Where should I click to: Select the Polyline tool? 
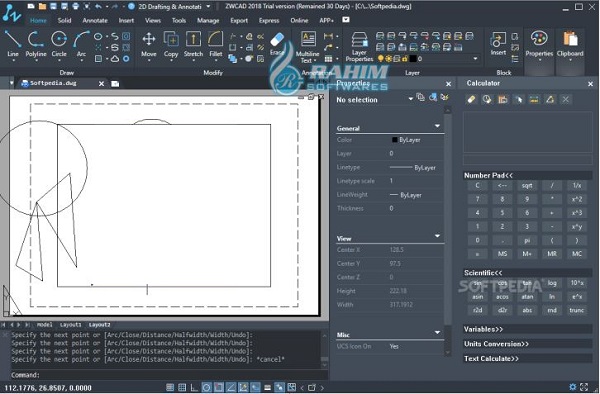coord(36,44)
